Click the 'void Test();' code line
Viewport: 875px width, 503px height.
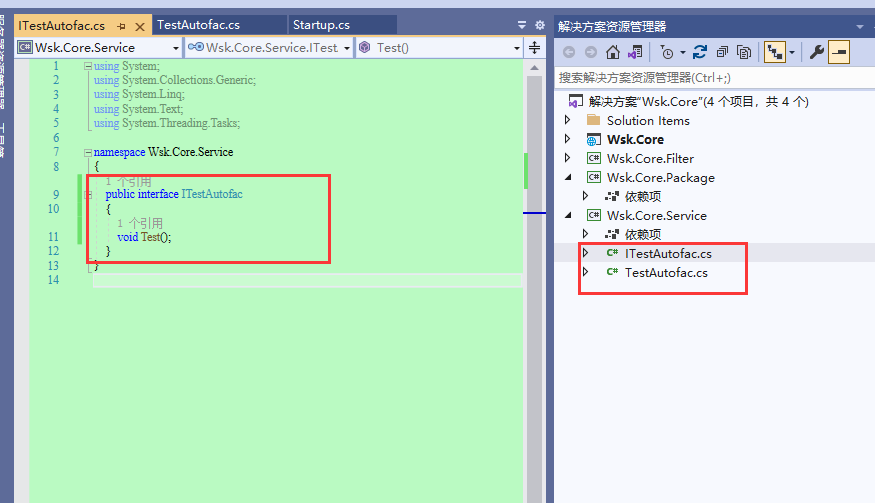pos(144,237)
